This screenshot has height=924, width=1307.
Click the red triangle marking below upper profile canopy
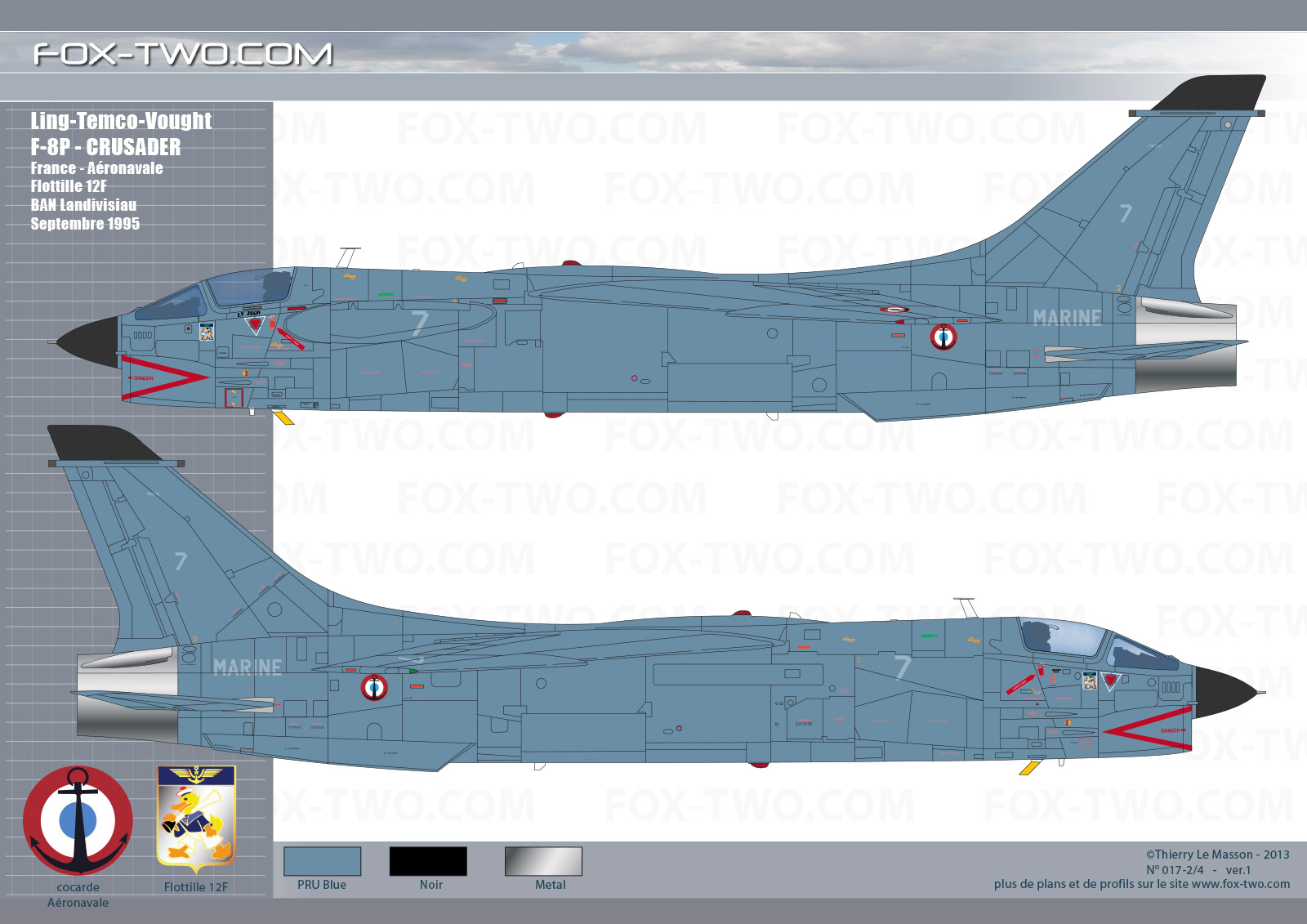click(x=255, y=325)
